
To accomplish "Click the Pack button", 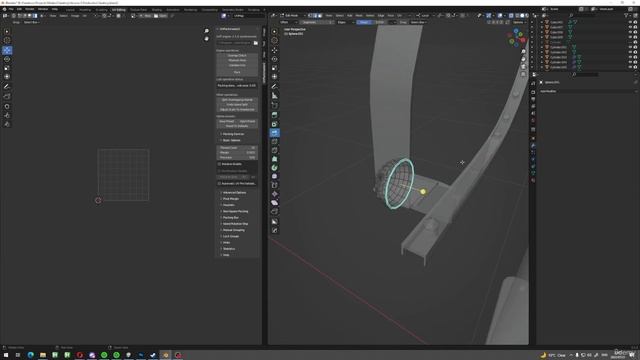I will (237, 72).
